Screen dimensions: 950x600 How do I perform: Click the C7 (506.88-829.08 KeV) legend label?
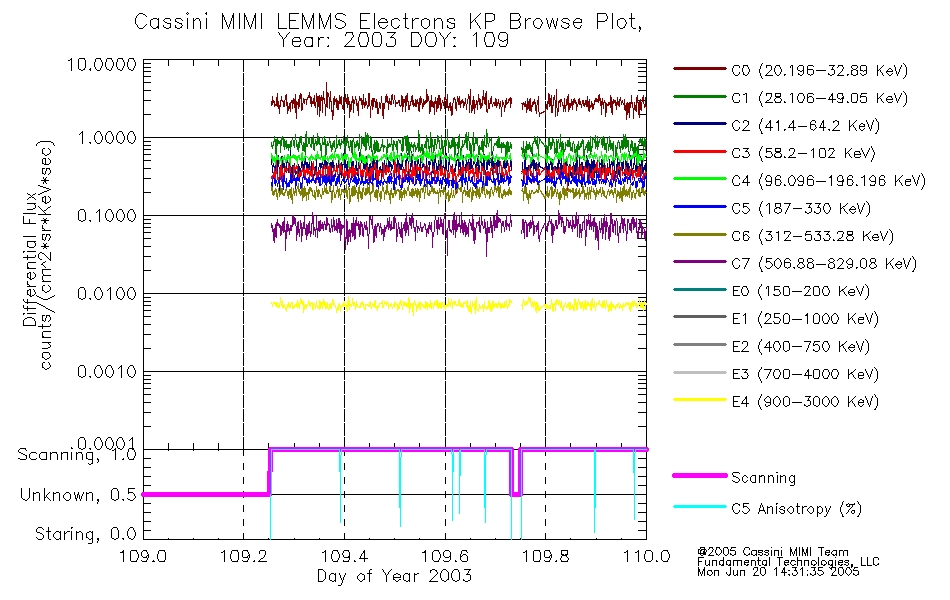824,264
